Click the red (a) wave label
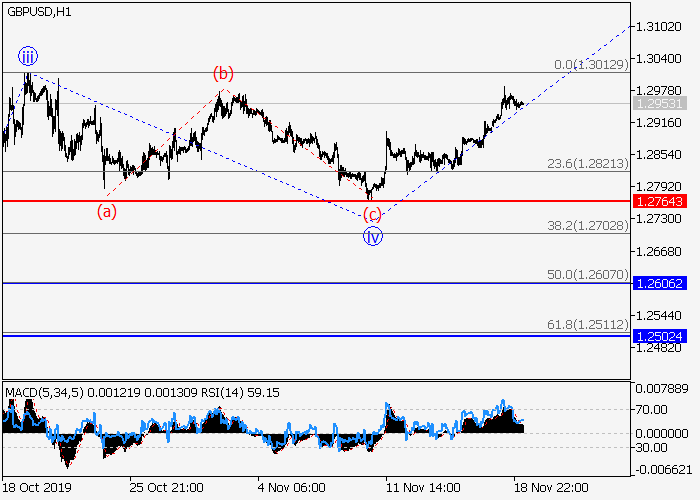 pyautogui.click(x=106, y=212)
